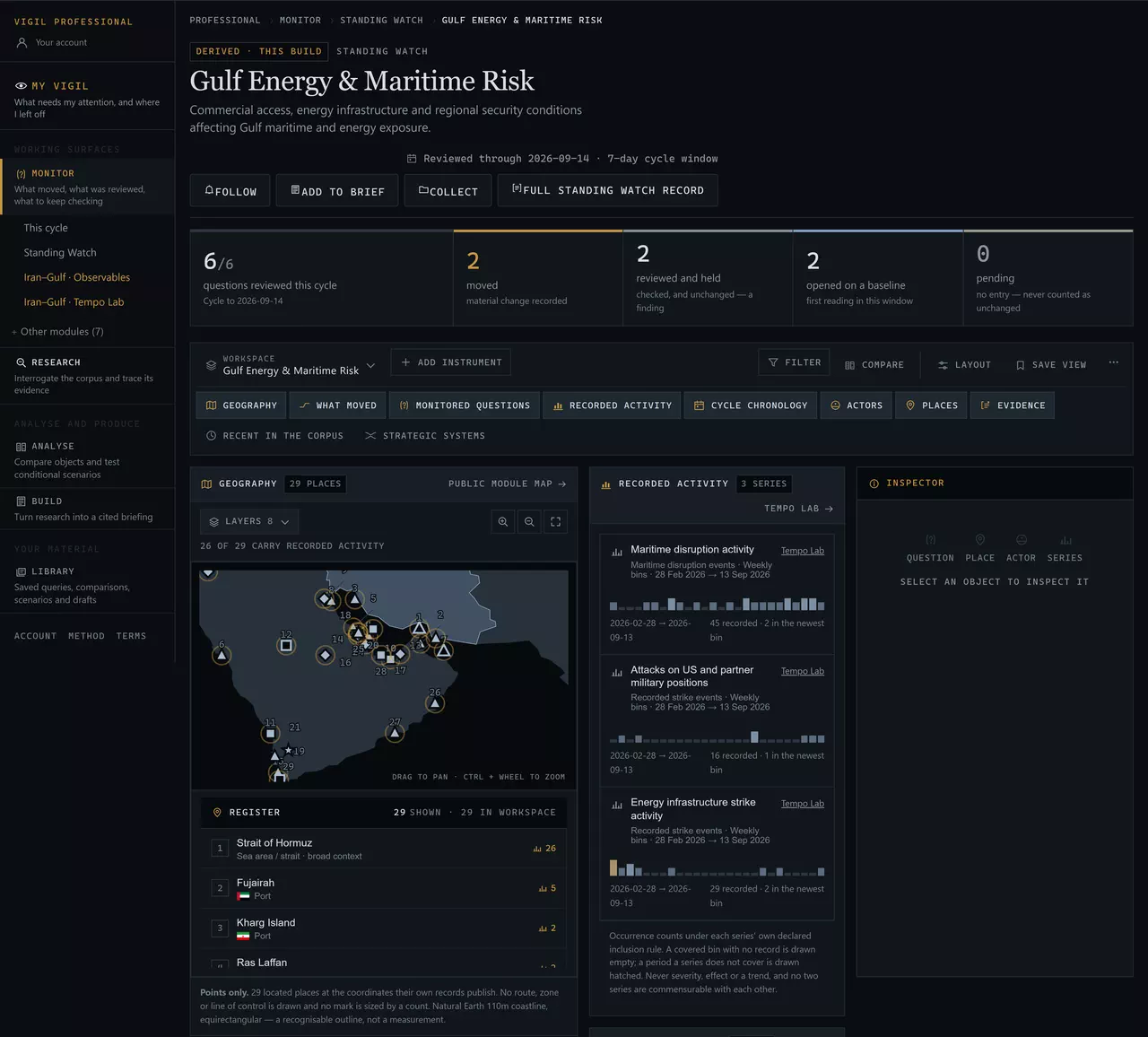This screenshot has height=1037, width=1148.
Task: Click the Library icon in sidebar
Action: click(22, 571)
